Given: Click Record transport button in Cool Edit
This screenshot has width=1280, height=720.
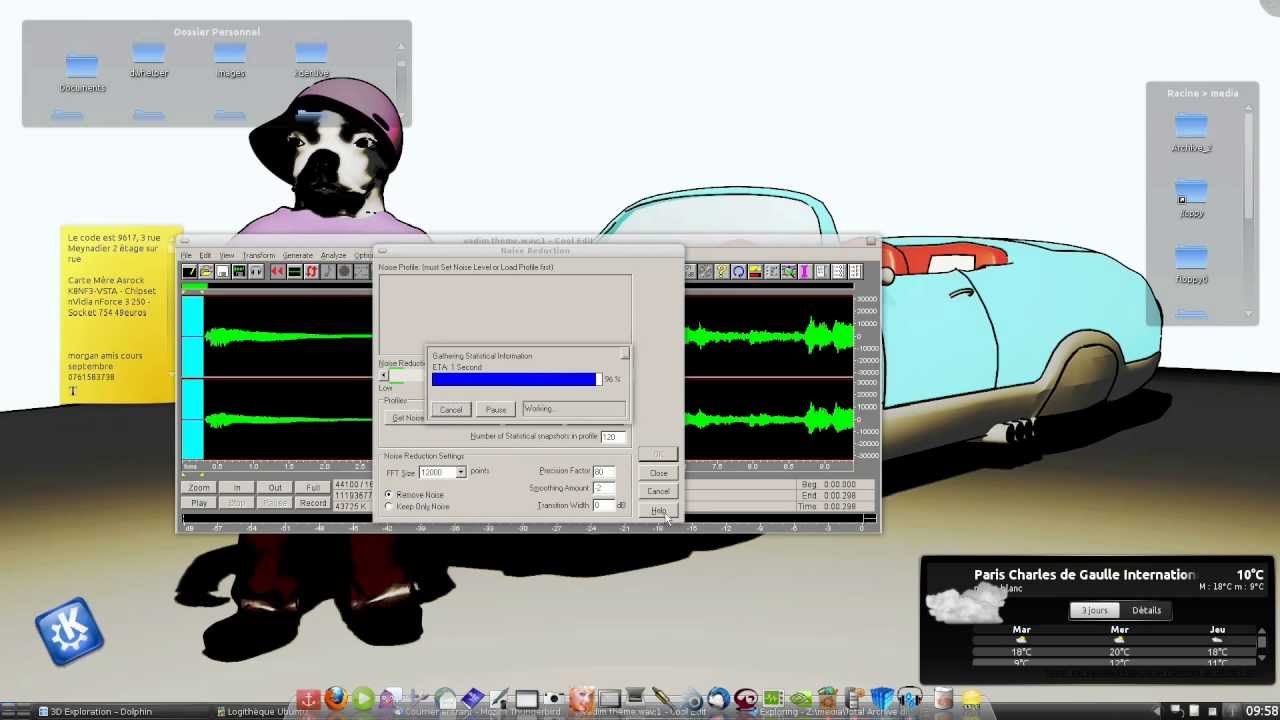Looking at the screenshot, I should tap(313, 503).
